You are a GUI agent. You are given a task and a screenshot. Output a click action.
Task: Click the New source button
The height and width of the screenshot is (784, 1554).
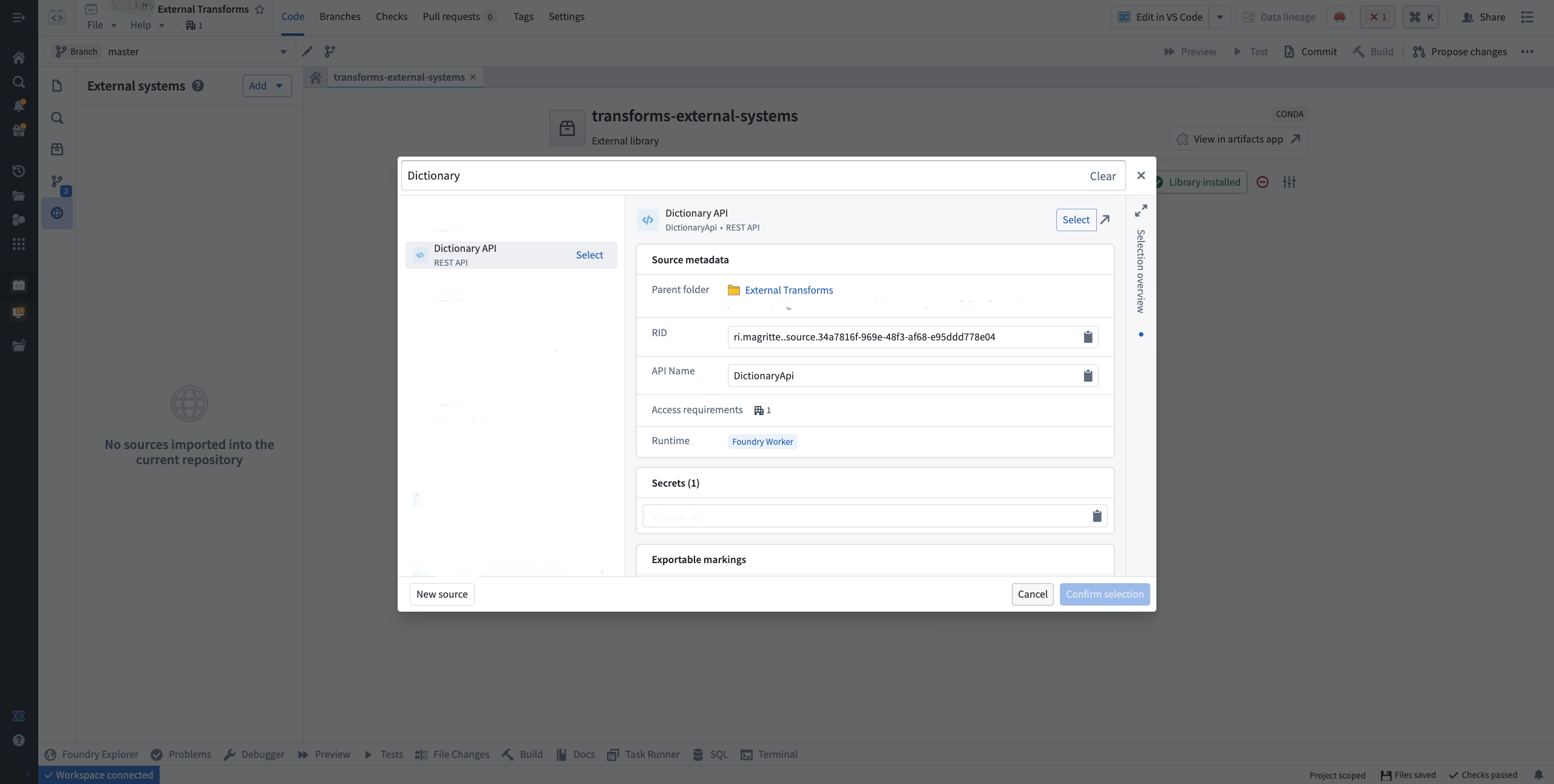pos(442,594)
